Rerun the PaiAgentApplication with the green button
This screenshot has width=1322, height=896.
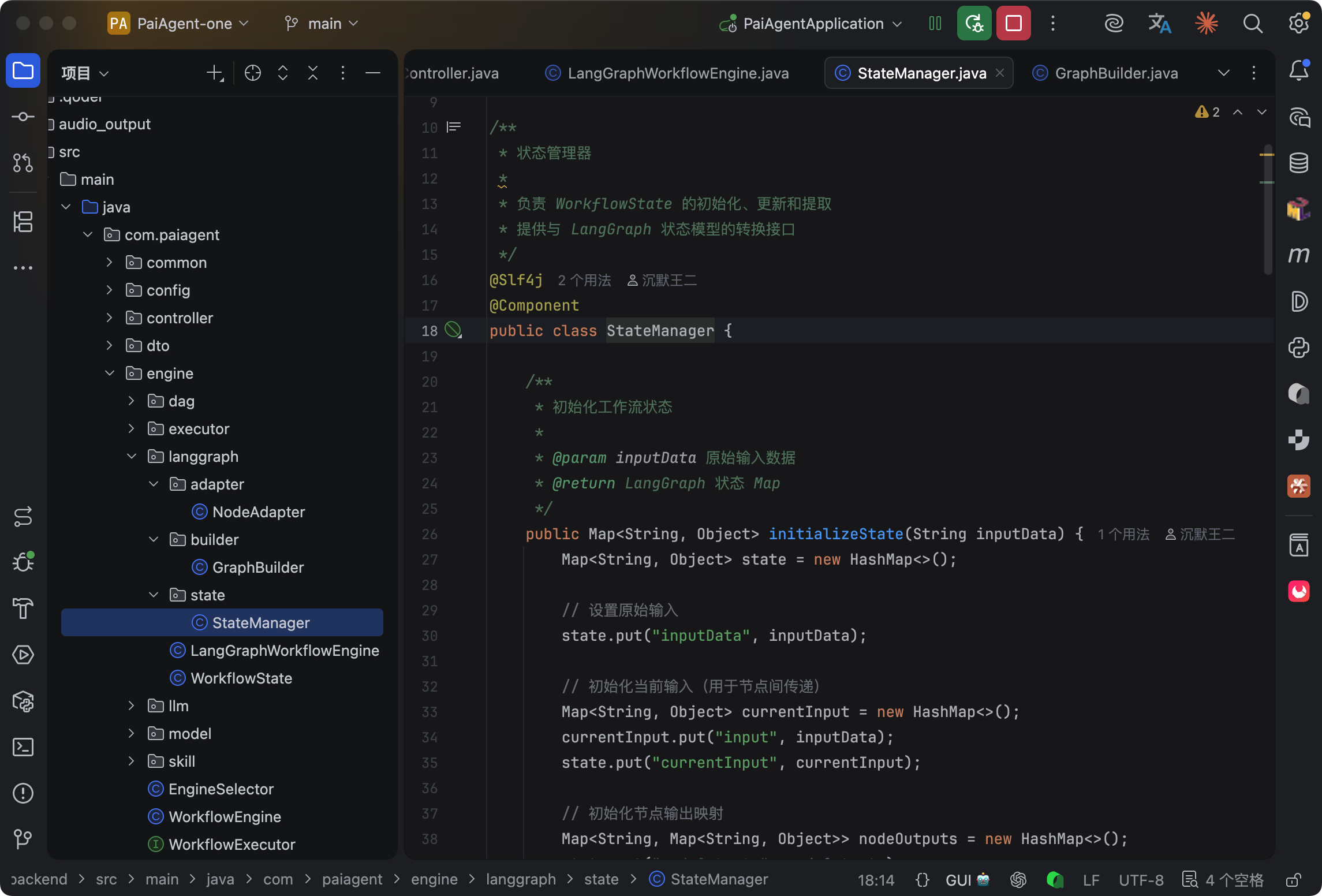point(974,24)
